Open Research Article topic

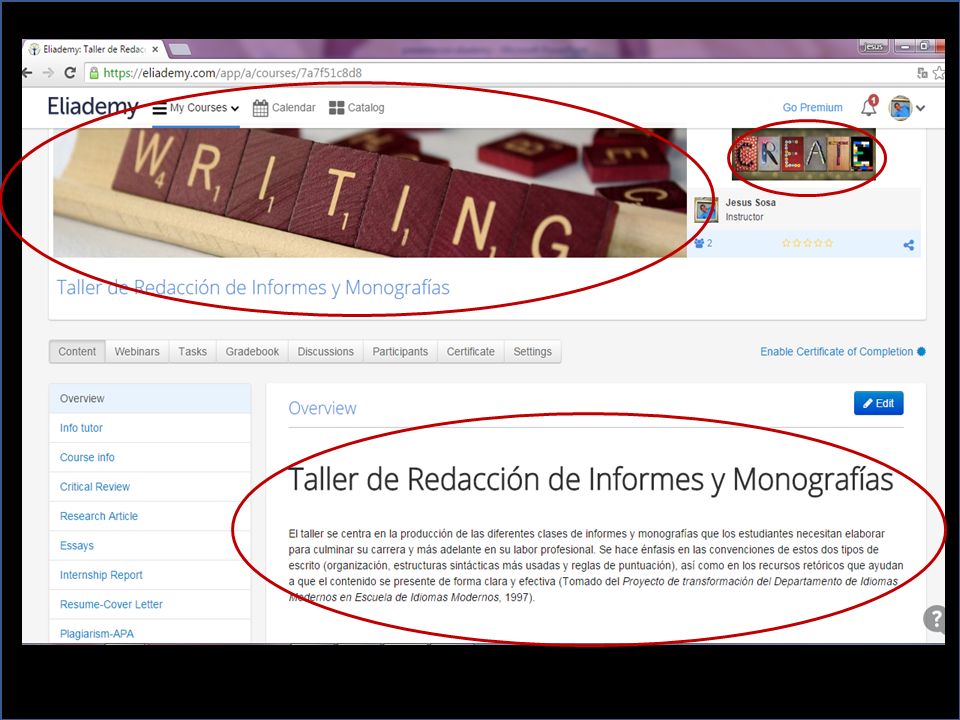pyautogui.click(x=150, y=516)
